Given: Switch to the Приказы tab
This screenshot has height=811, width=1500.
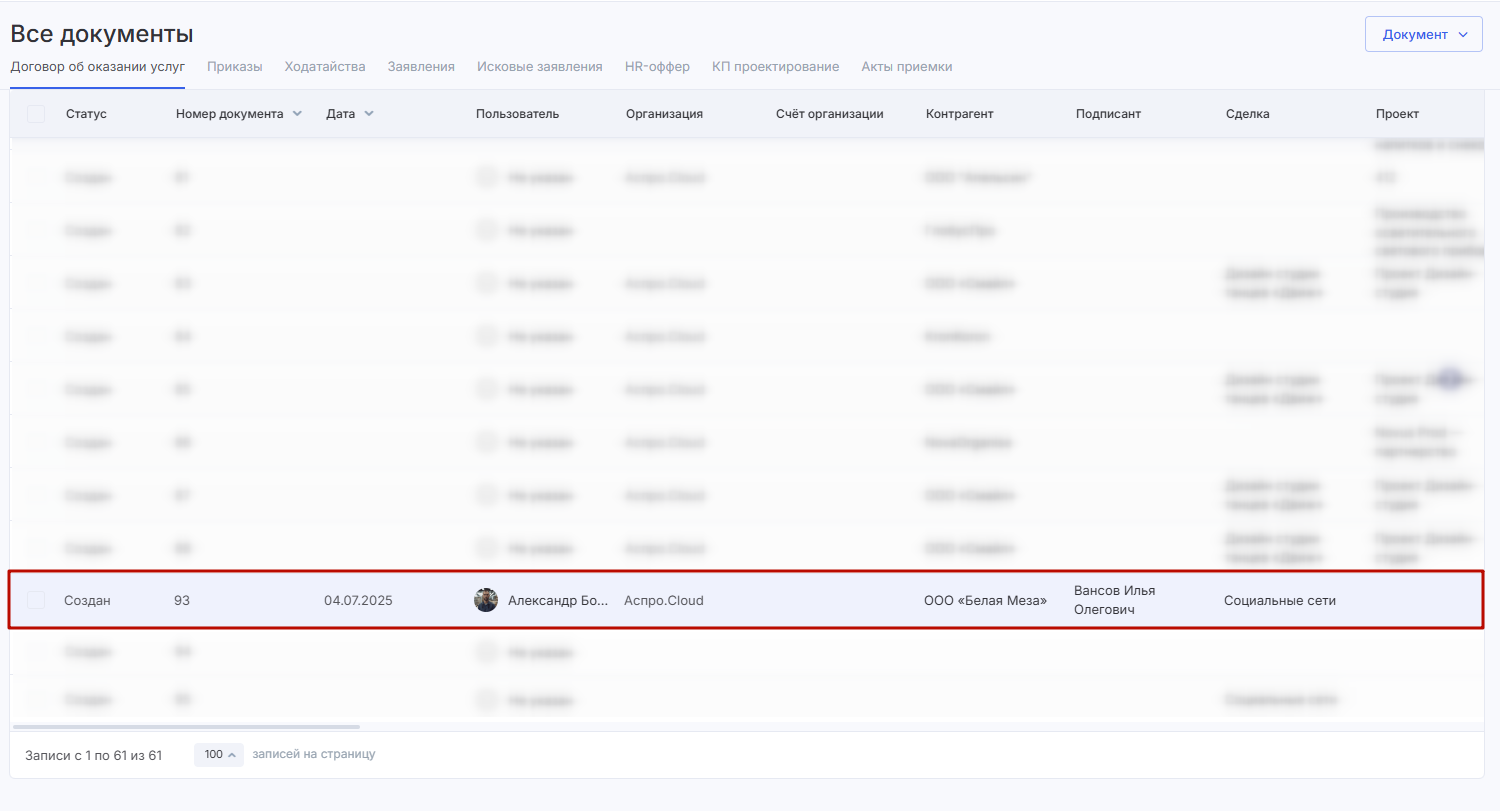Looking at the screenshot, I should point(235,67).
